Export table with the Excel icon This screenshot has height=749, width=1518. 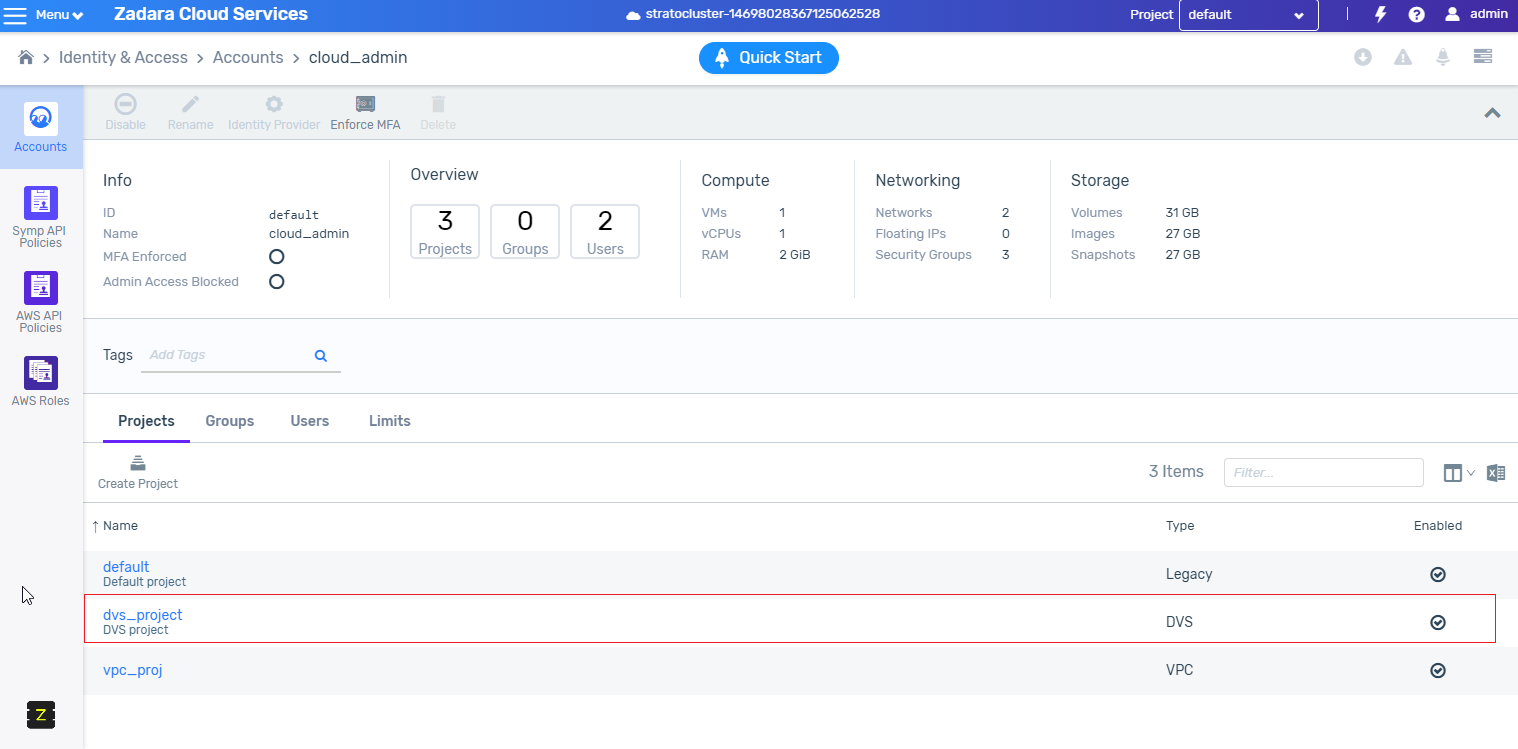(1496, 473)
